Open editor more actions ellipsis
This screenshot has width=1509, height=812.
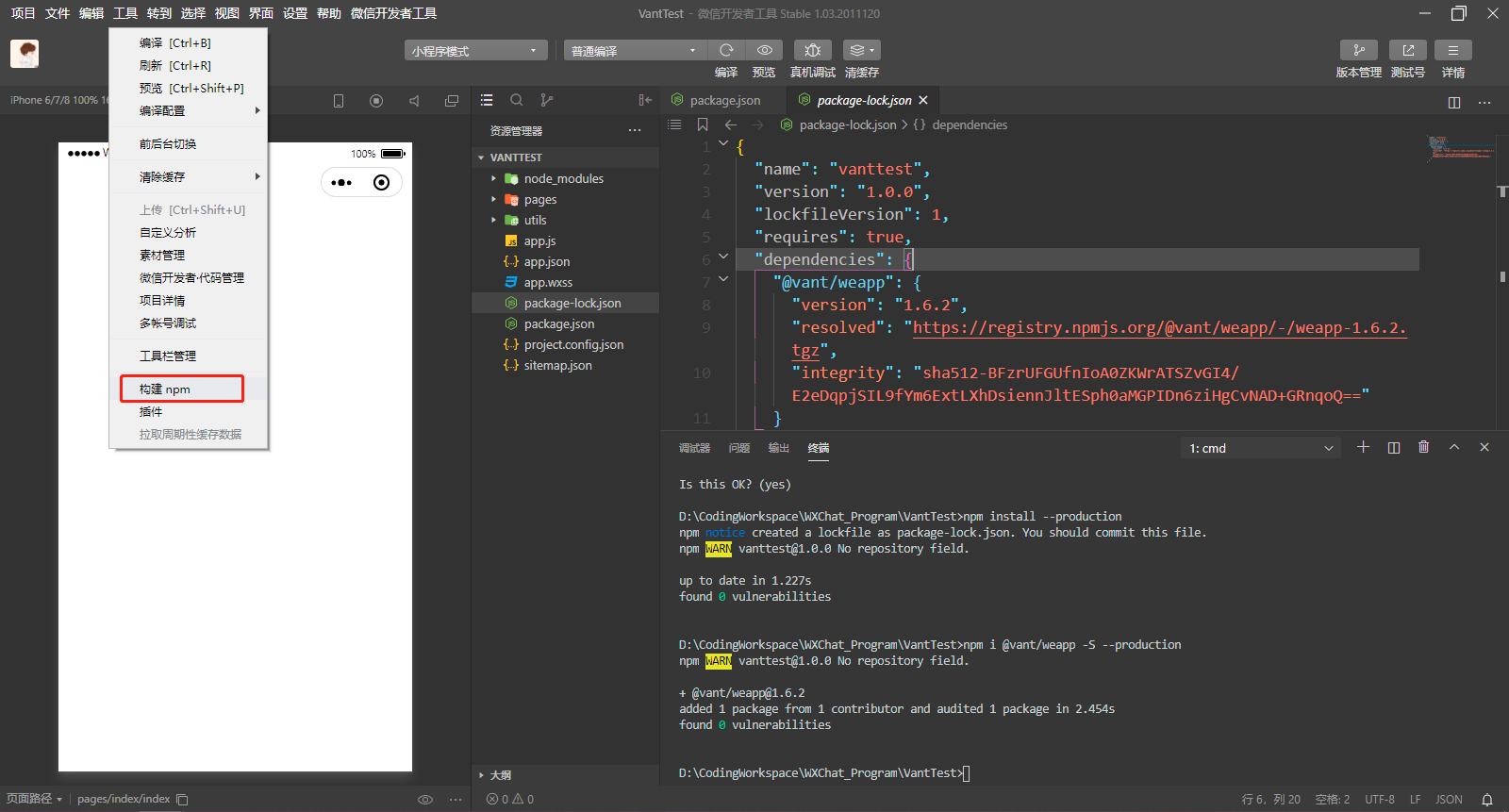click(1484, 102)
